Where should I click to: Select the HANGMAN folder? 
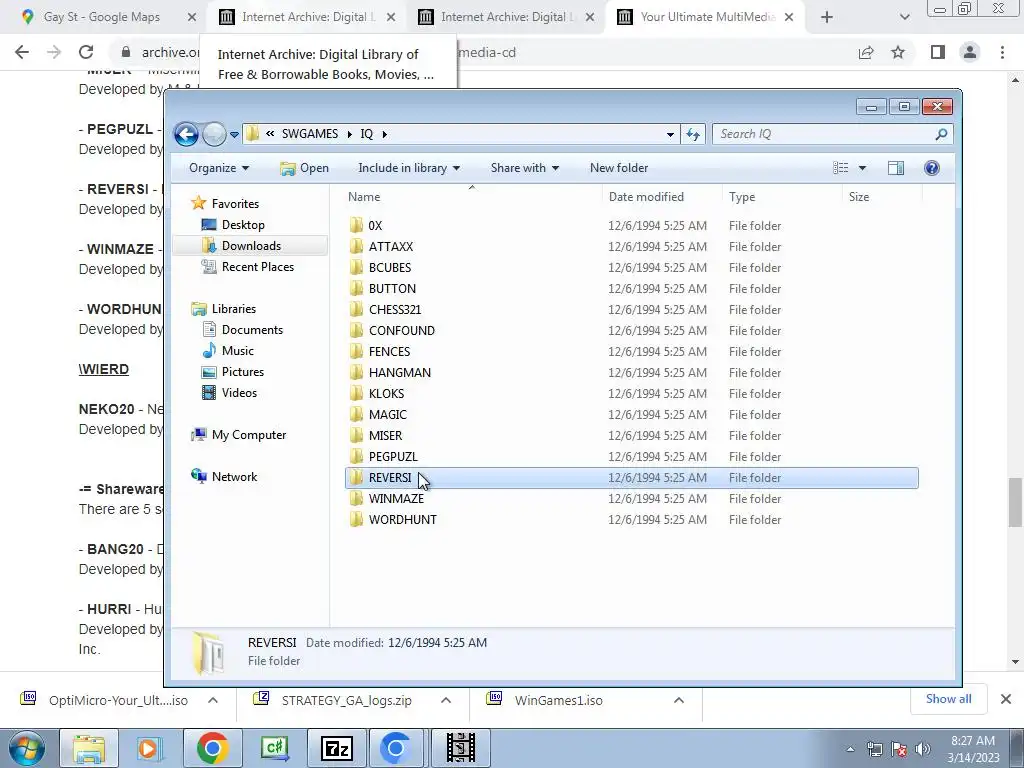point(400,372)
